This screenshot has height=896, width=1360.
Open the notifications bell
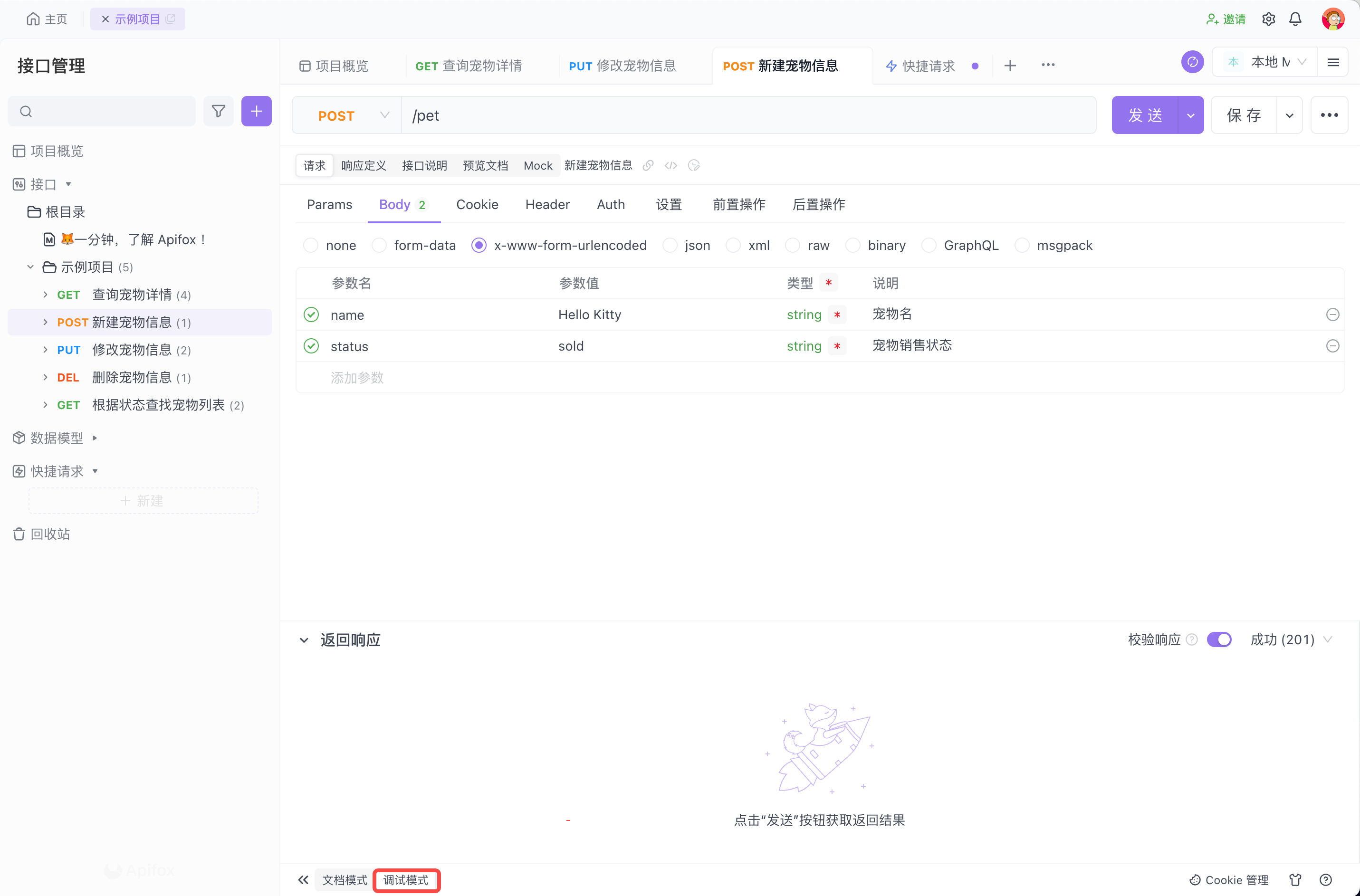point(1295,19)
